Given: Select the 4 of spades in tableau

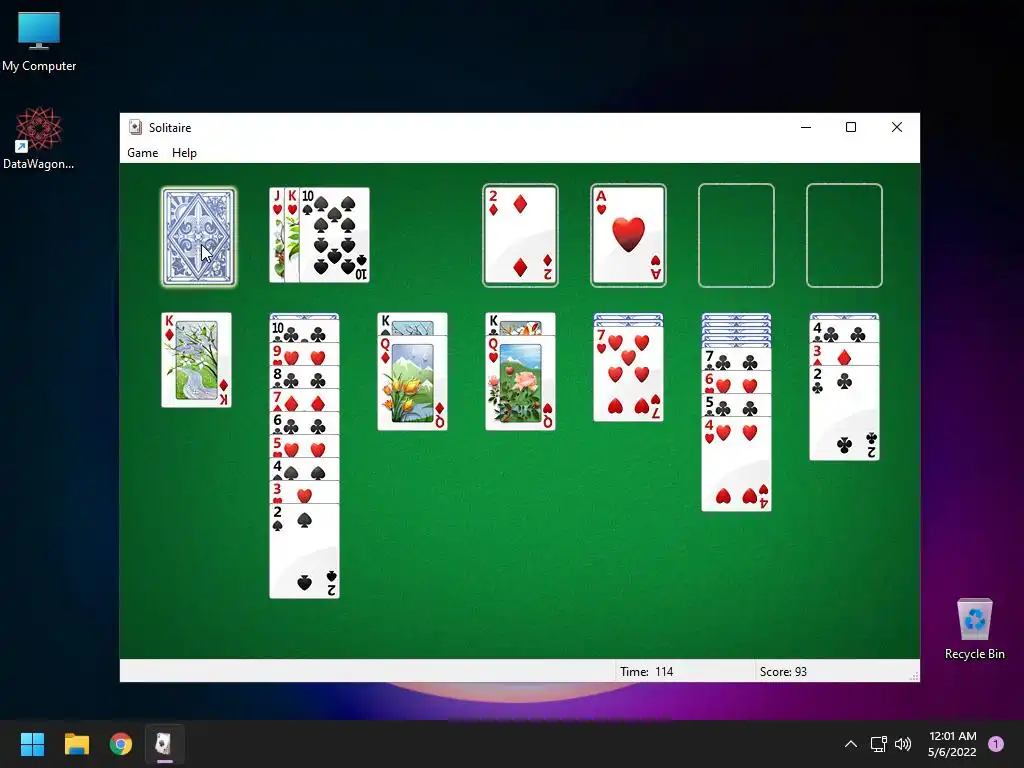Looking at the screenshot, I should [304, 469].
